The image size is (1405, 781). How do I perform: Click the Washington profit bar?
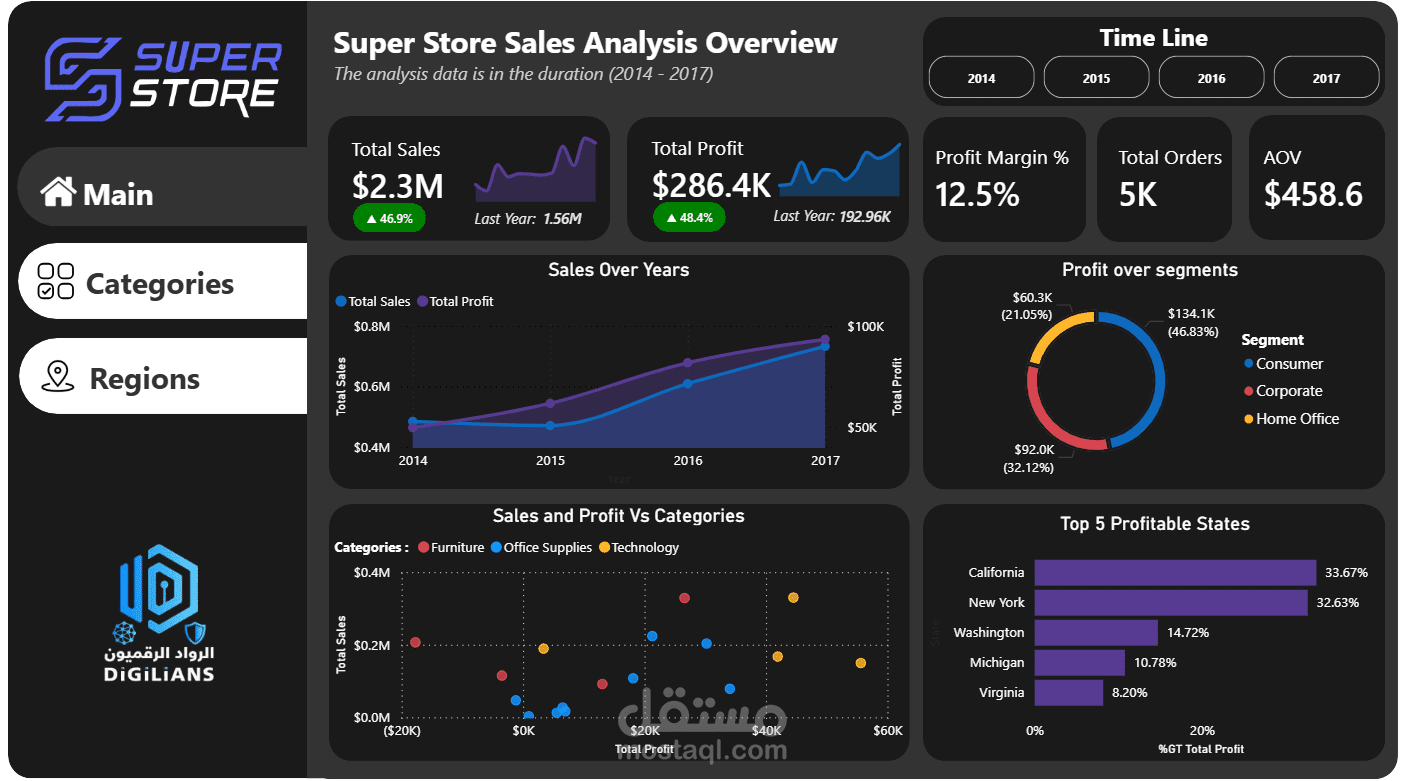click(1096, 632)
